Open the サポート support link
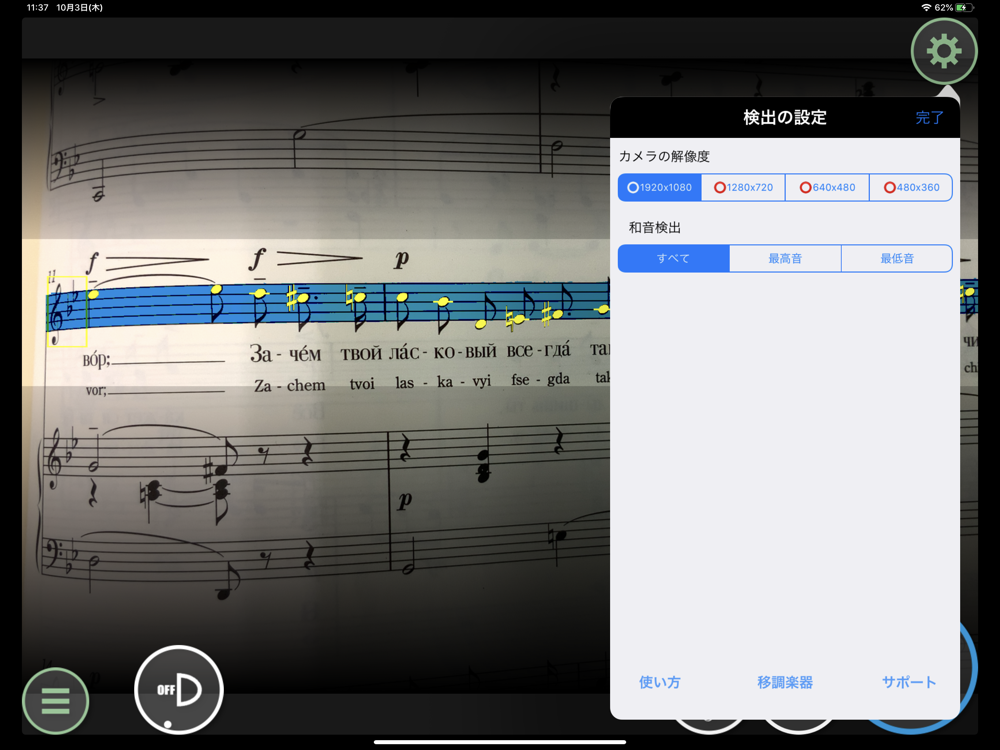 tap(909, 682)
